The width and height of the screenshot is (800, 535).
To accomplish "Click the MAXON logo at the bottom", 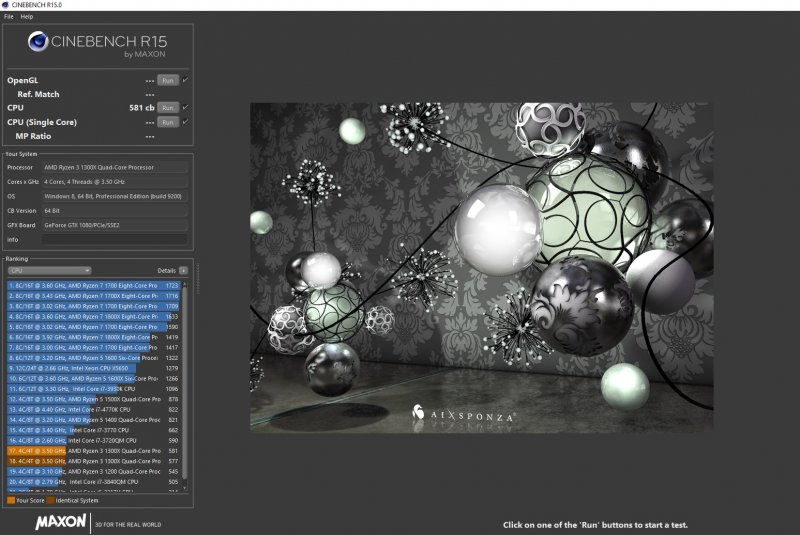I will (61, 522).
